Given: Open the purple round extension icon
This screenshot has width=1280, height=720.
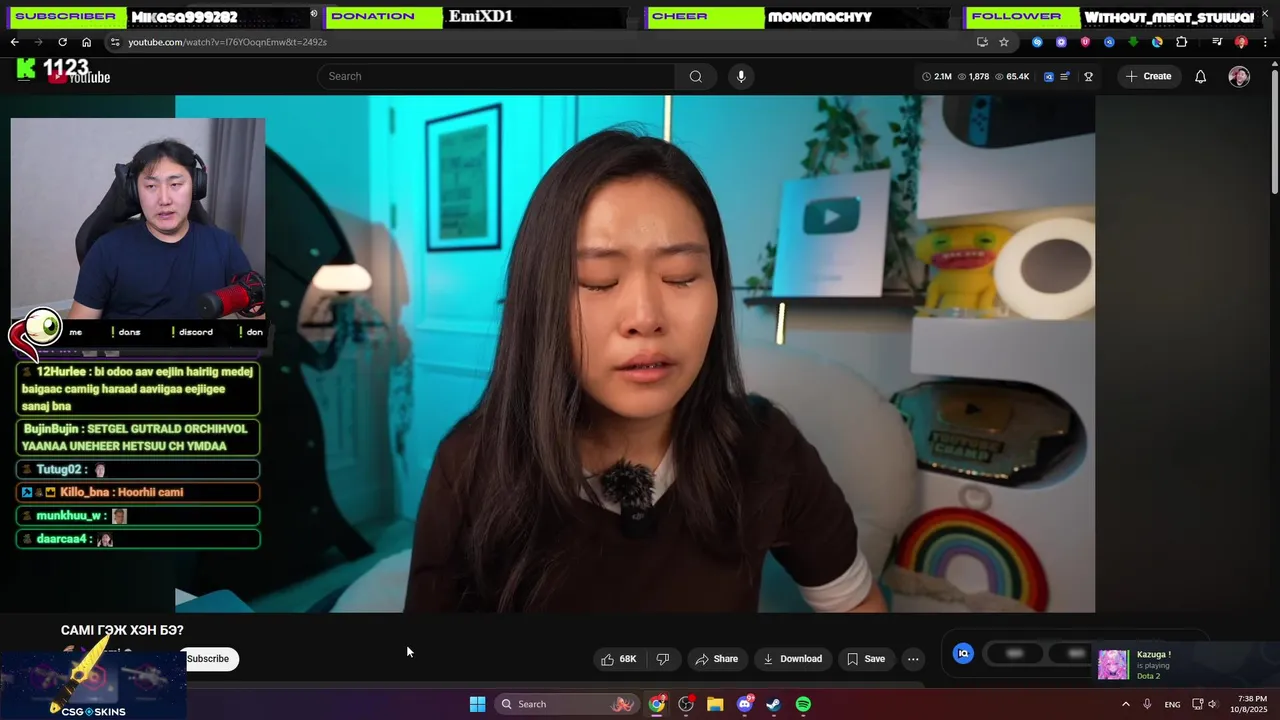Looking at the screenshot, I should (1060, 42).
